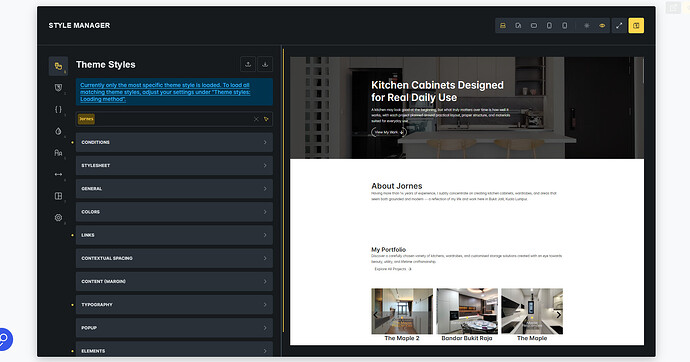This screenshot has height=362, width=690.
Task: Click the About Jornes heading
Action: [396, 186]
